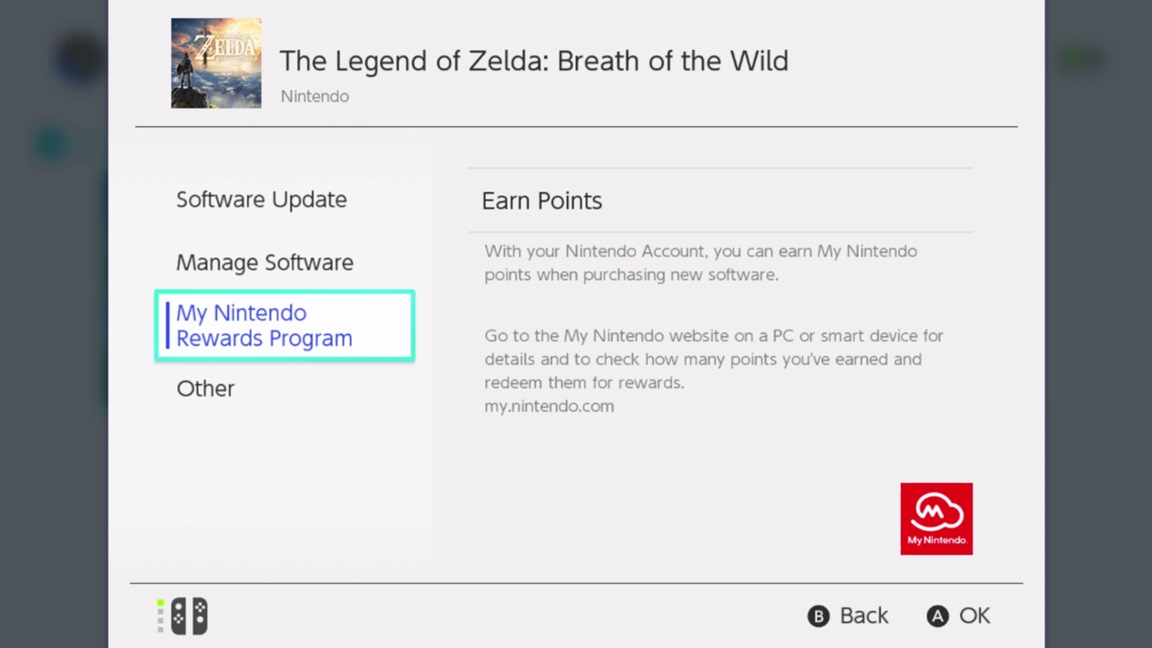Click the Joy-Con controller icon
This screenshot has width=1152, height=648.
pos(189,616)
